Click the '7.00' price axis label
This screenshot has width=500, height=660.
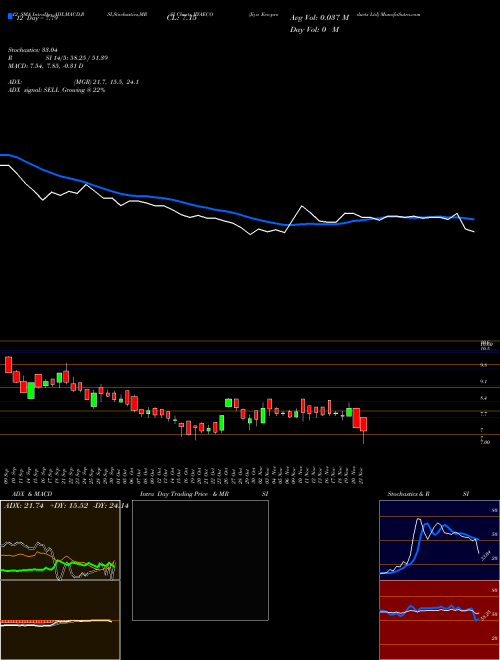[485, 442]
